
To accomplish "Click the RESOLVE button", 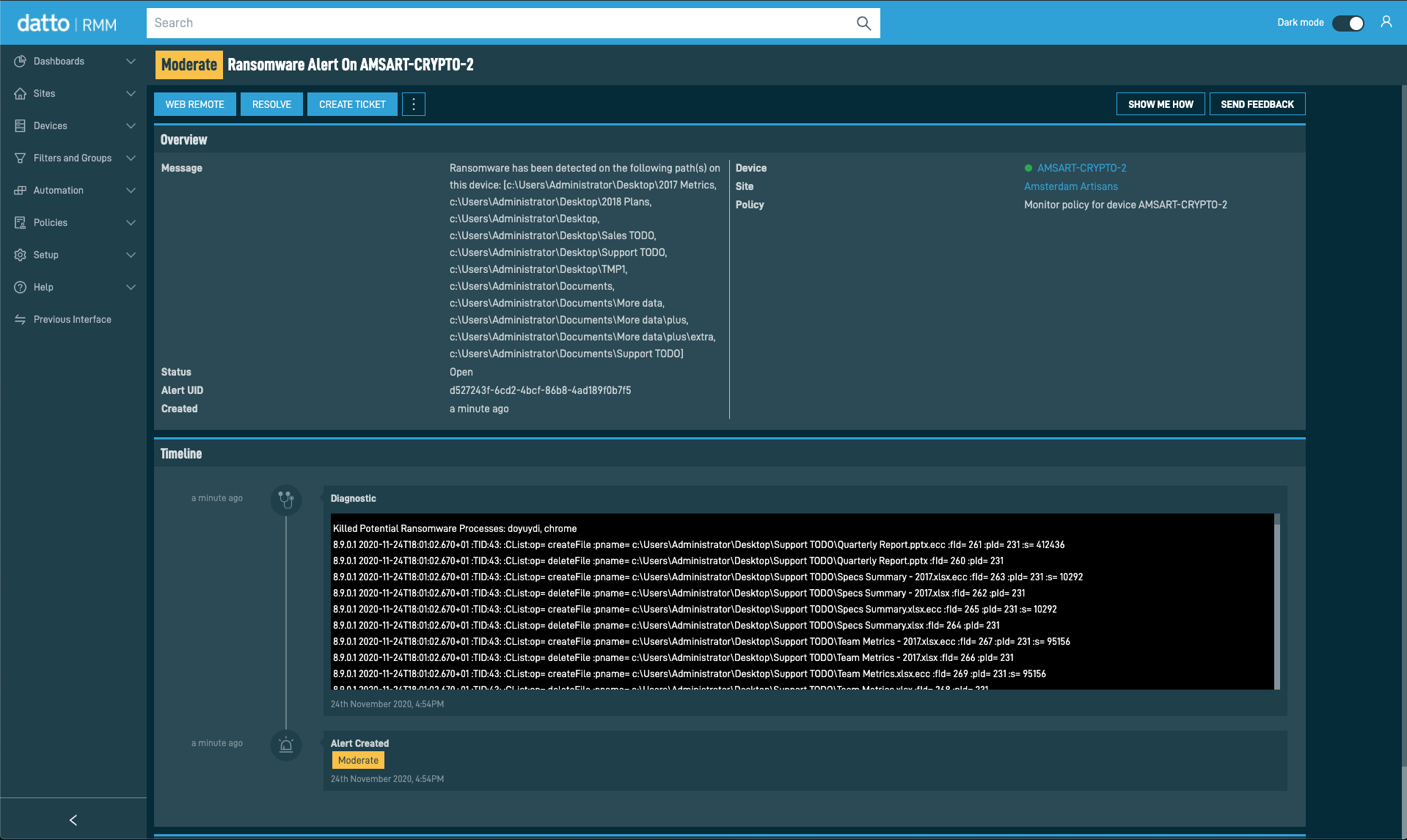I will [x=271, y=104].
